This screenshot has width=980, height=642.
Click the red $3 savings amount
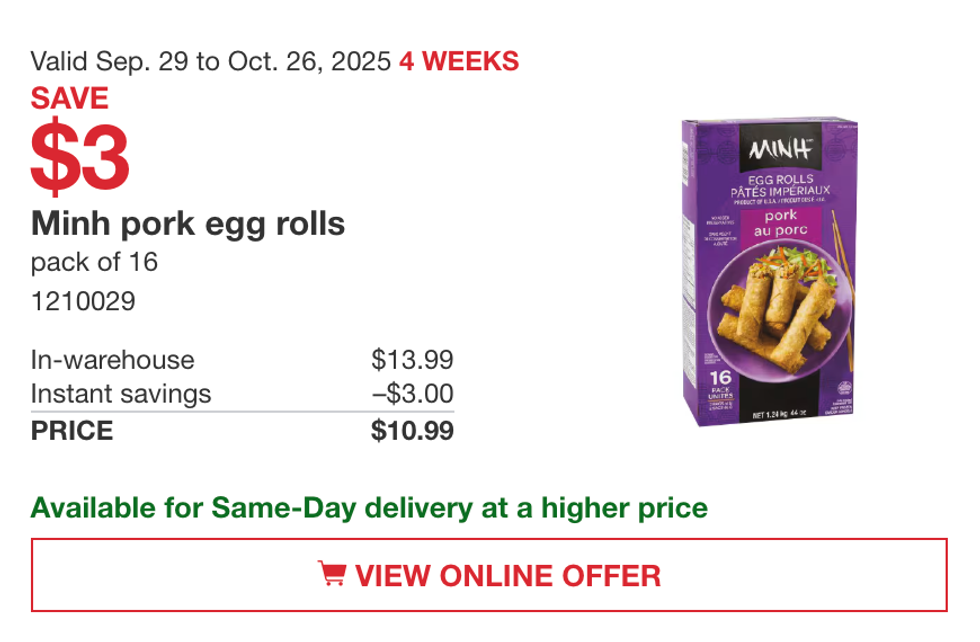[x=80, y=157]
